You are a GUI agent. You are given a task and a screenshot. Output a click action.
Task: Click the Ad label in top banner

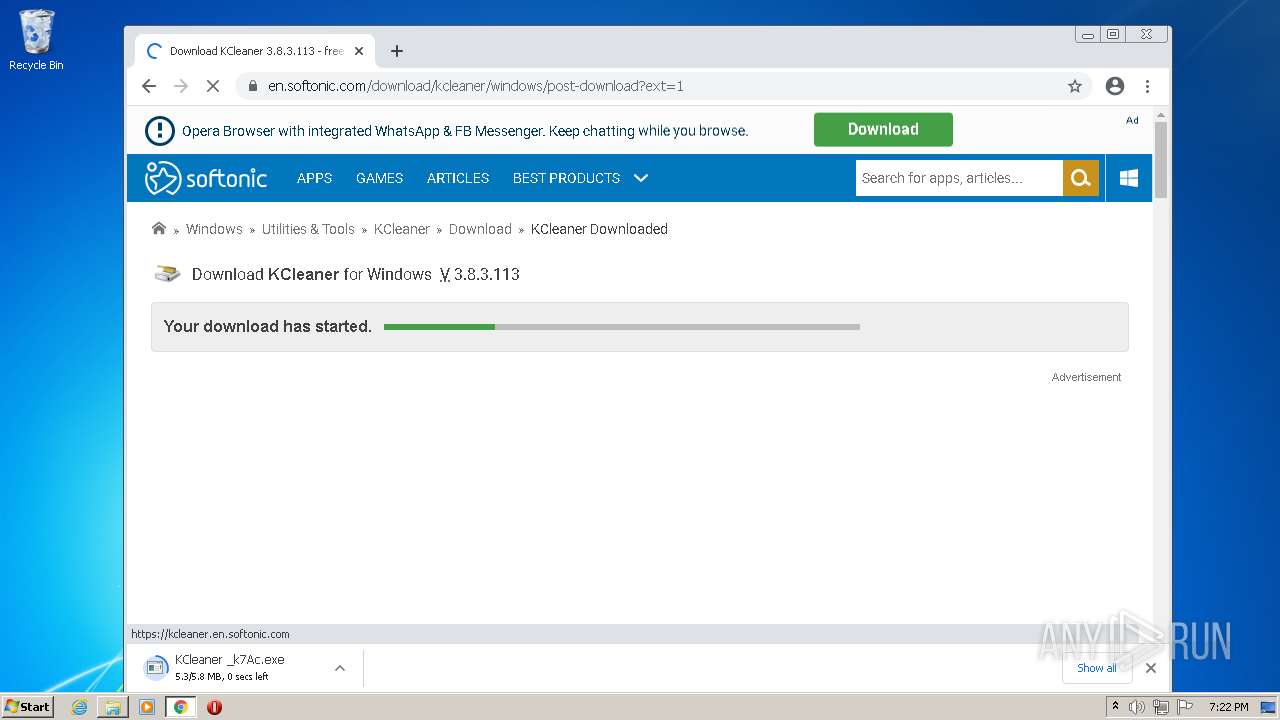coord(1132,120)
